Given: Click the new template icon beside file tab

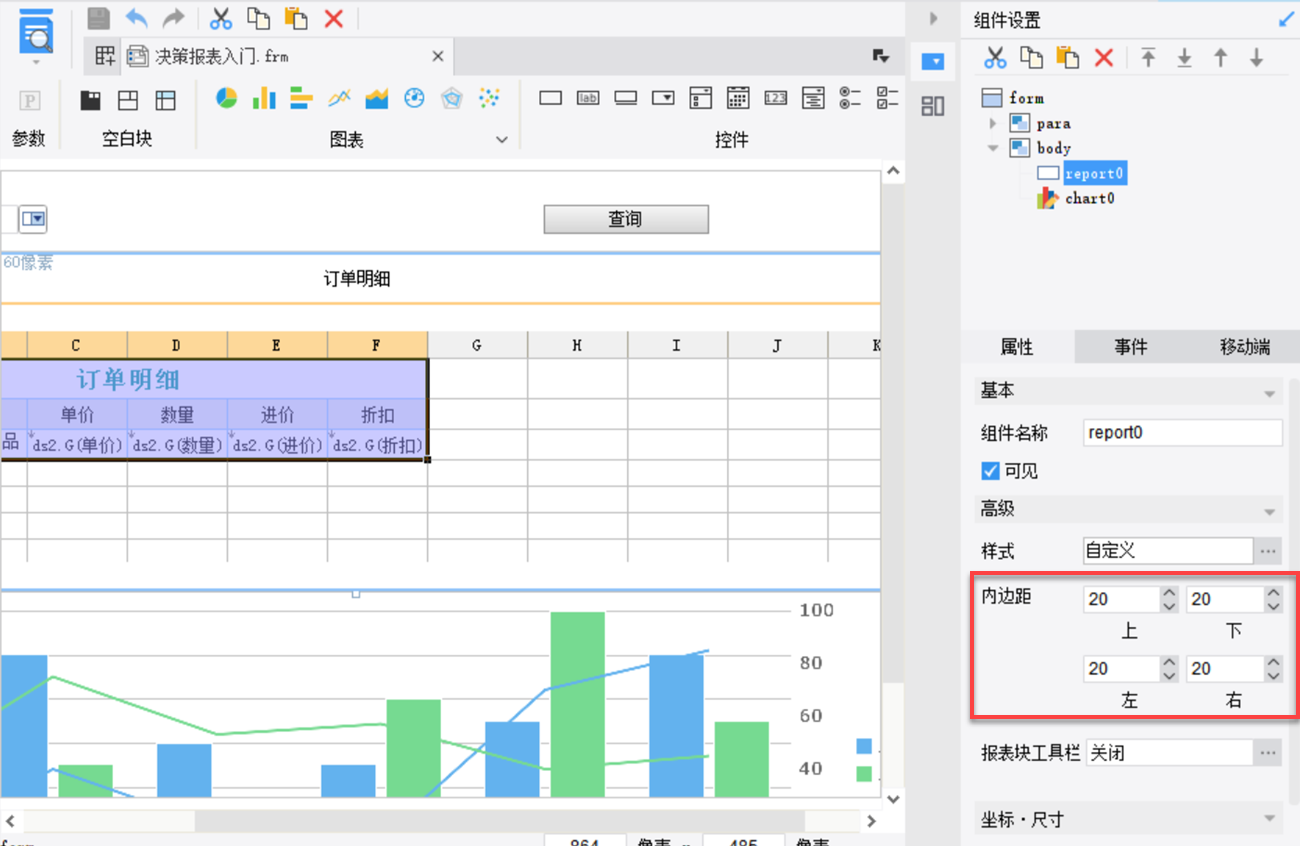Looking at the screenshot, I should pos(105,56).
